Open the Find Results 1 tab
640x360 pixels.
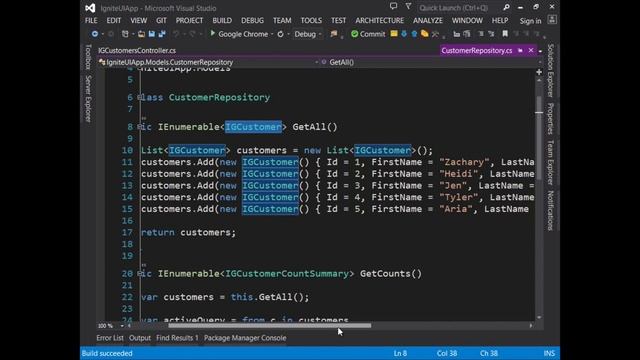click(177, 338)
